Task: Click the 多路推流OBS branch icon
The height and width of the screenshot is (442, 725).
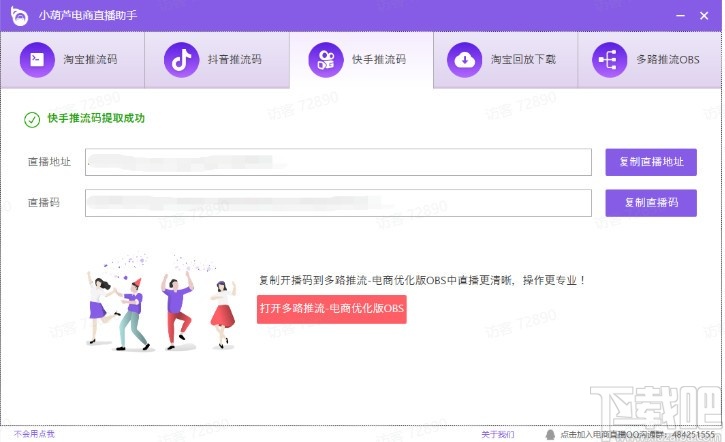Action: pyautogui.click(x=609, y=60)
